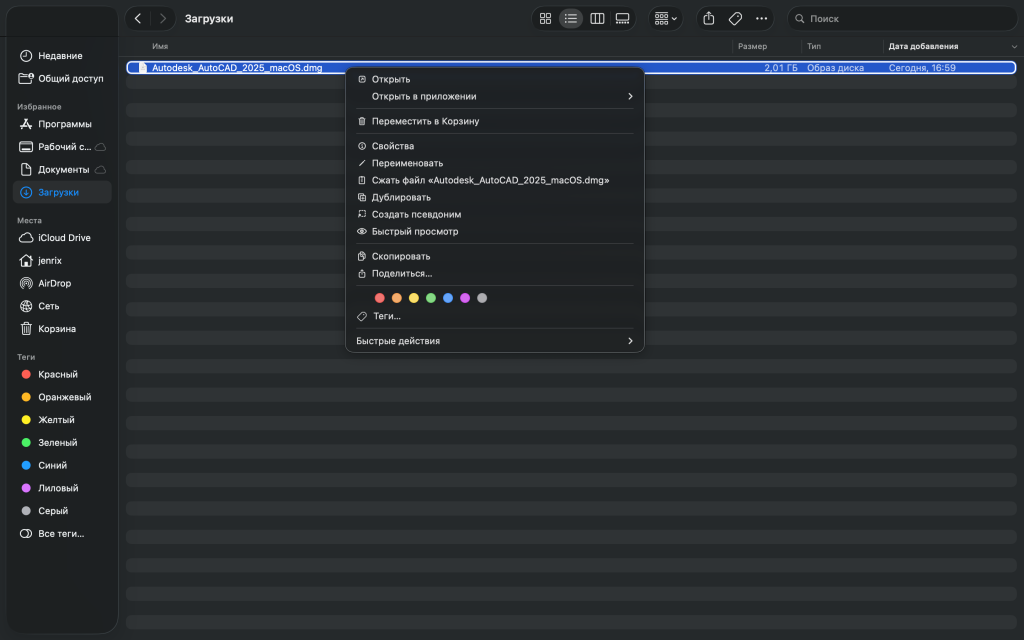Apply the purple tag color dot
This screenshot has height=640, width=1024.
click(465, 298)
